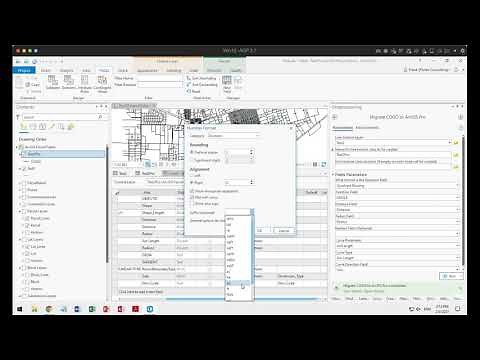The image size is (480, 360).
Task: Open the Subtypes tool in ribbon
Action: [52, 82]
